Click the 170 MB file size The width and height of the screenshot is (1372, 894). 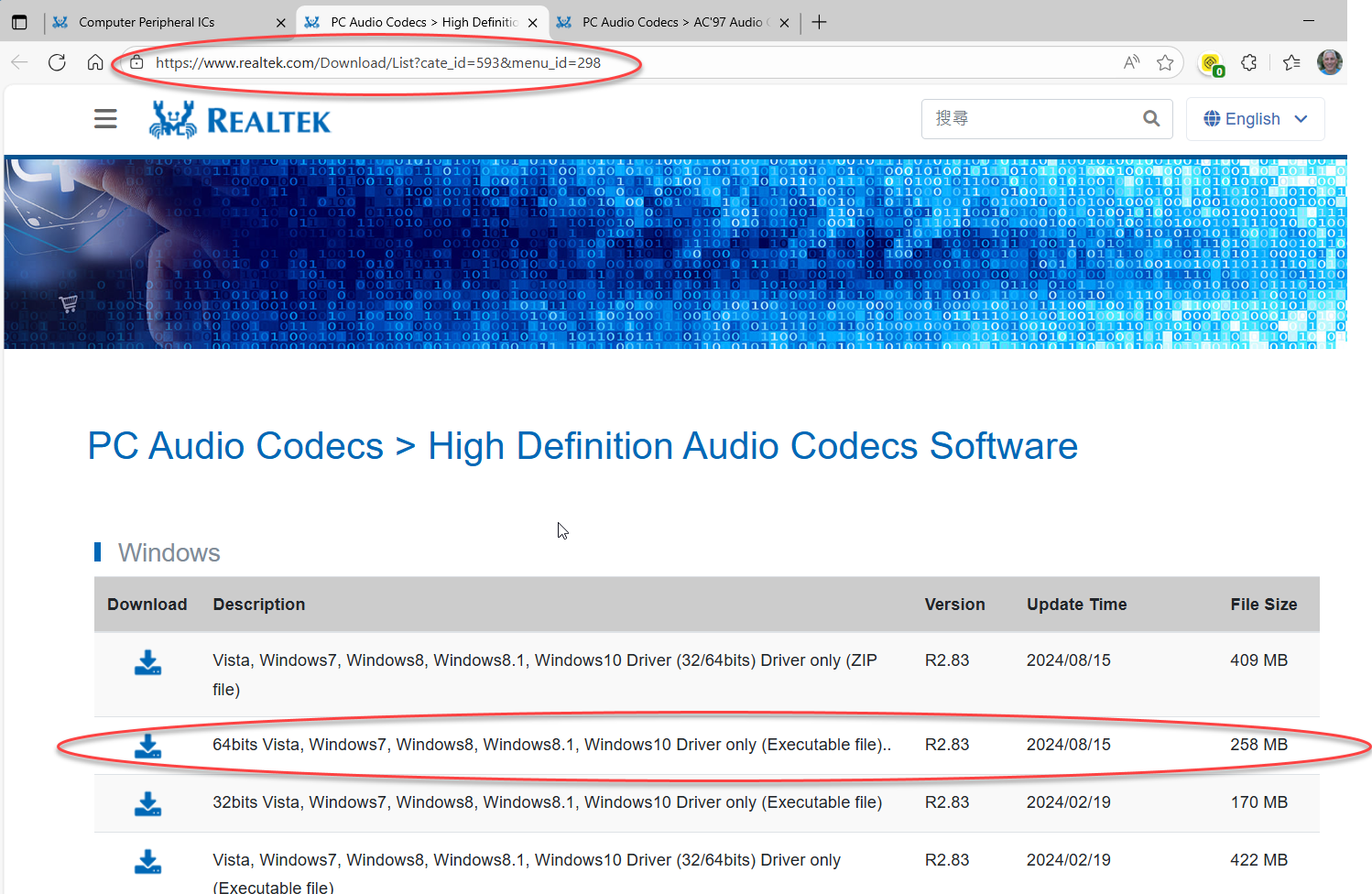click(1258, 802)
